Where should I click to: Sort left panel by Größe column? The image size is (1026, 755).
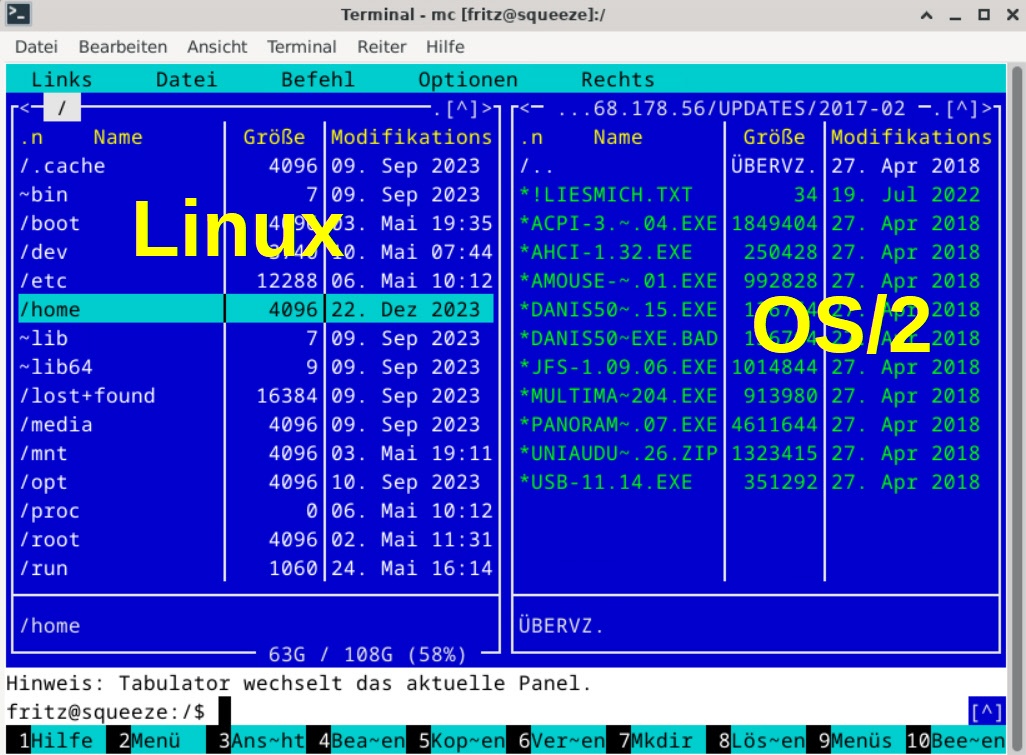[x=274, y=137]
